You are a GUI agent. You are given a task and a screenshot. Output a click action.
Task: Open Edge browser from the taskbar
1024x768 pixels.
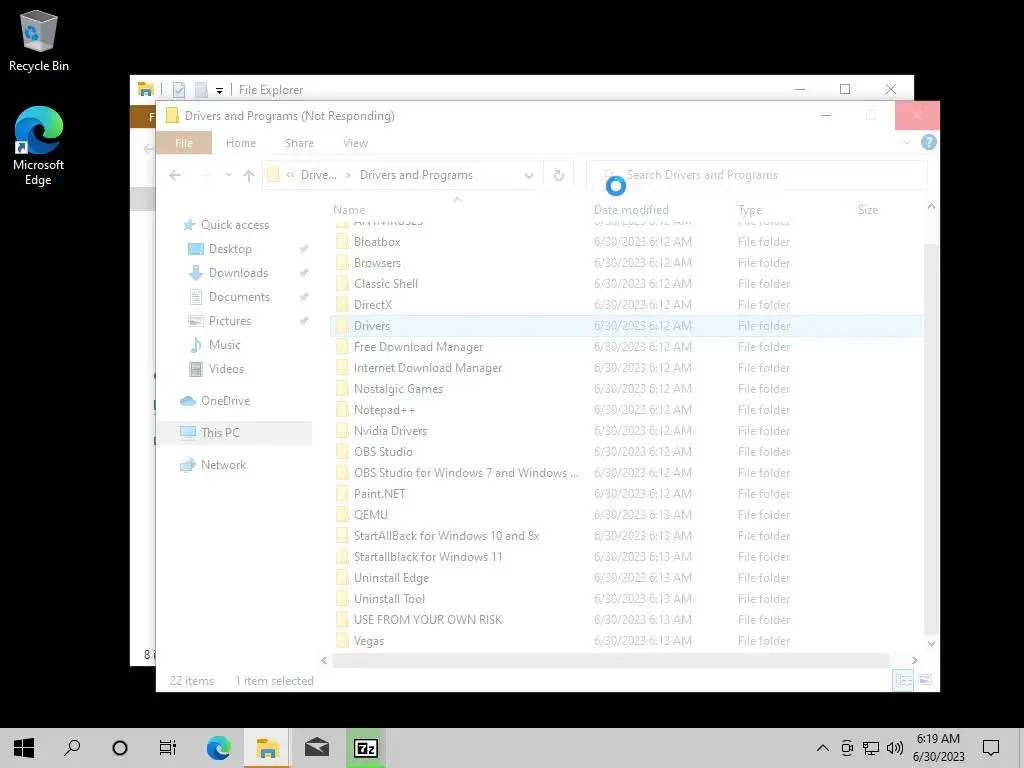pos(218,748)
